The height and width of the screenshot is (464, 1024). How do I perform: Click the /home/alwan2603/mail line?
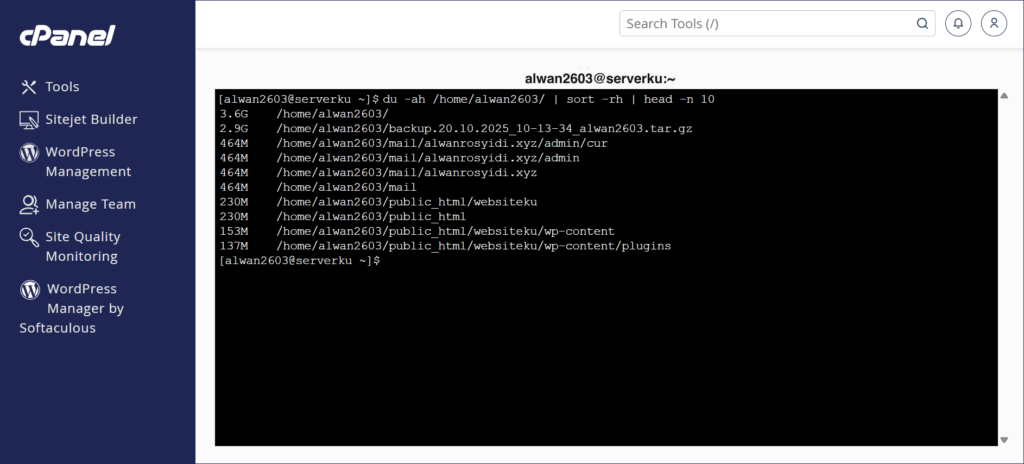(x=318, y=188)
